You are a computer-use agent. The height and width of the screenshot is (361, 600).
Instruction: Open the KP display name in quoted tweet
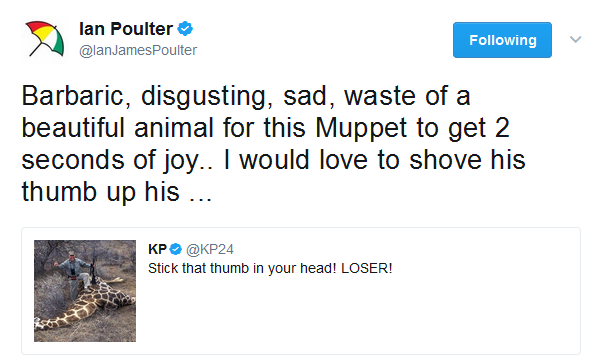[157, 249]
